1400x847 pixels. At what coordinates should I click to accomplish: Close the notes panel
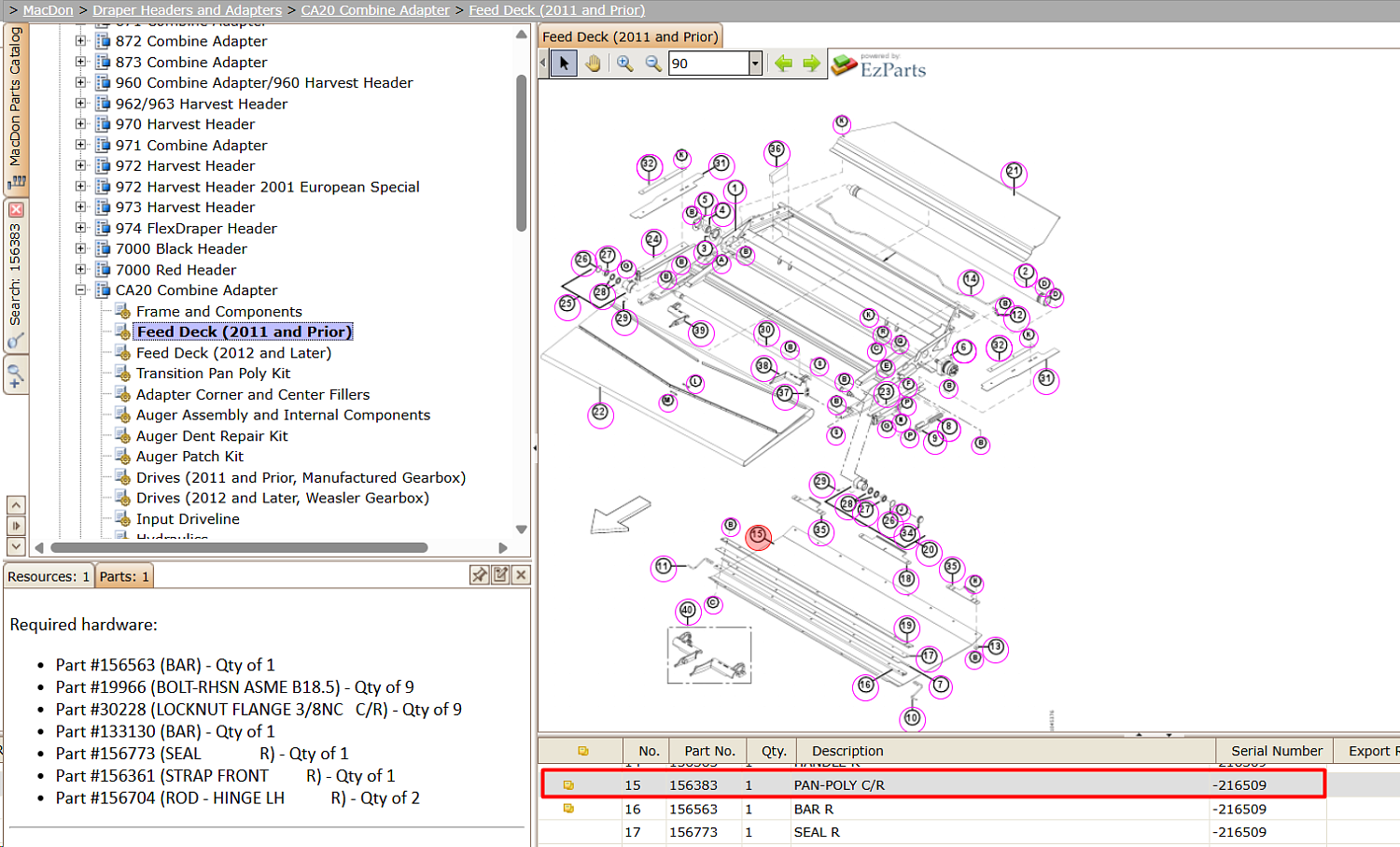tap(522, 575)
